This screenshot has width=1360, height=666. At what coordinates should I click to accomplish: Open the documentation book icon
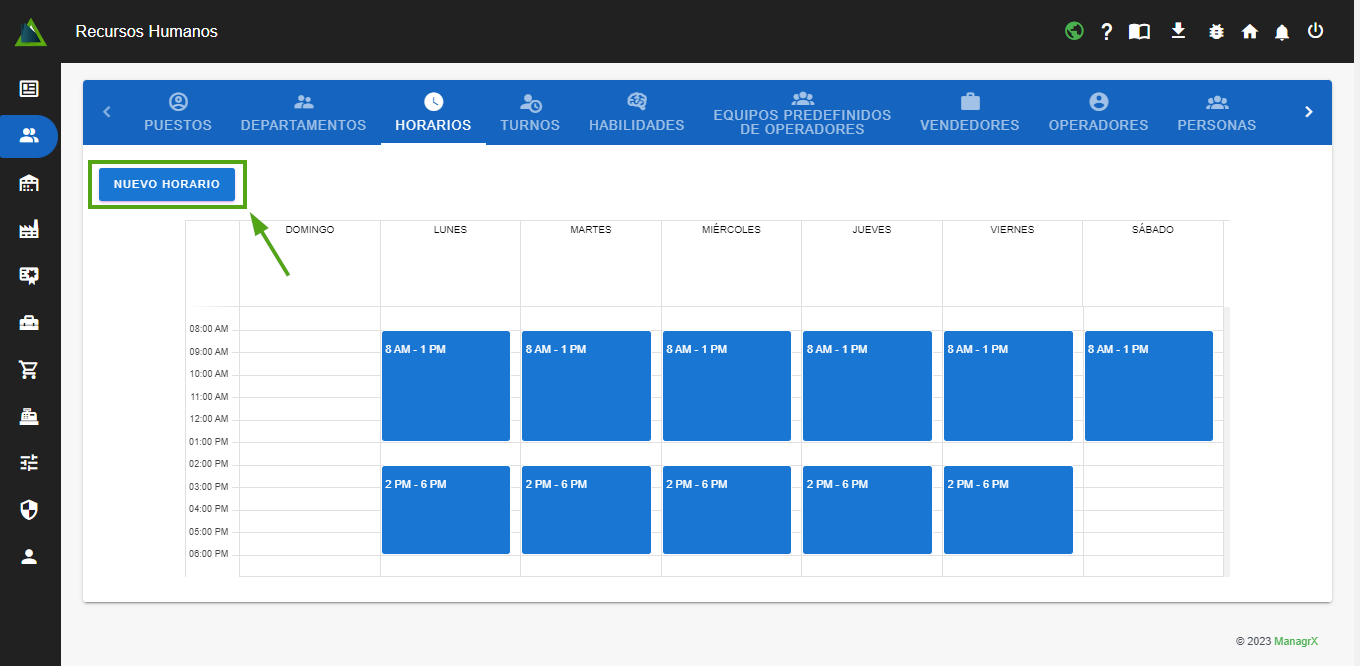point(1139,31)
